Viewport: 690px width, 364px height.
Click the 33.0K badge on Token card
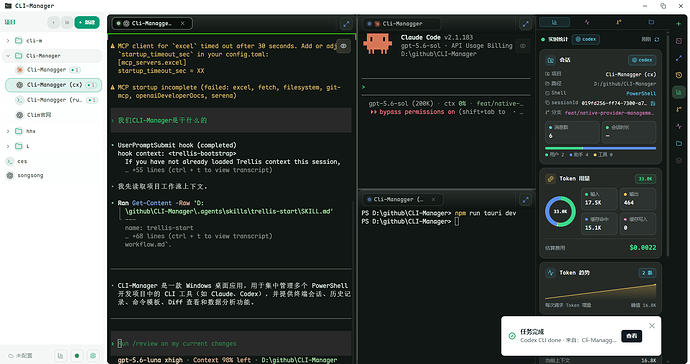coord(645,179)
